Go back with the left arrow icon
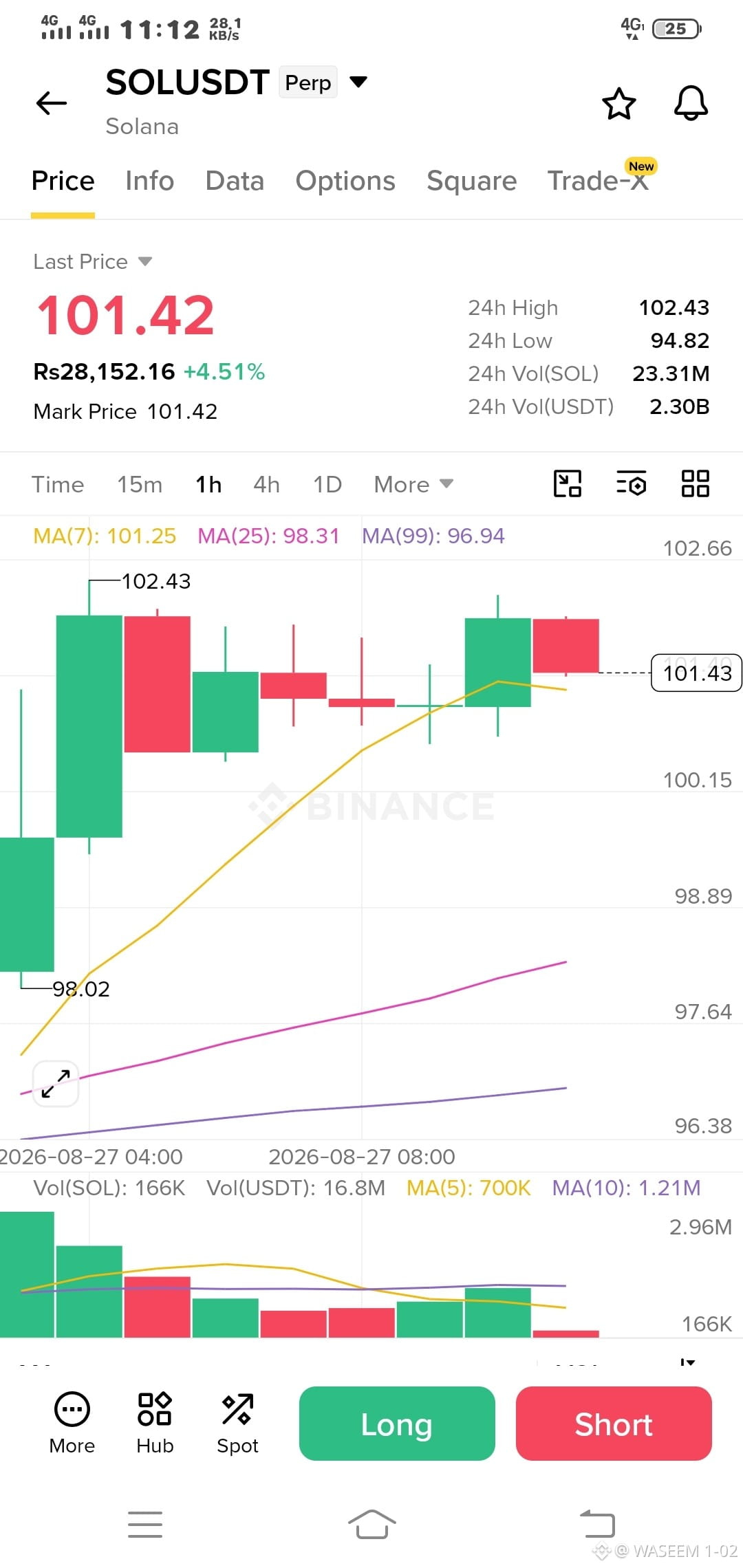This screenshot has width=743, height=1568. tap(52, 103)
